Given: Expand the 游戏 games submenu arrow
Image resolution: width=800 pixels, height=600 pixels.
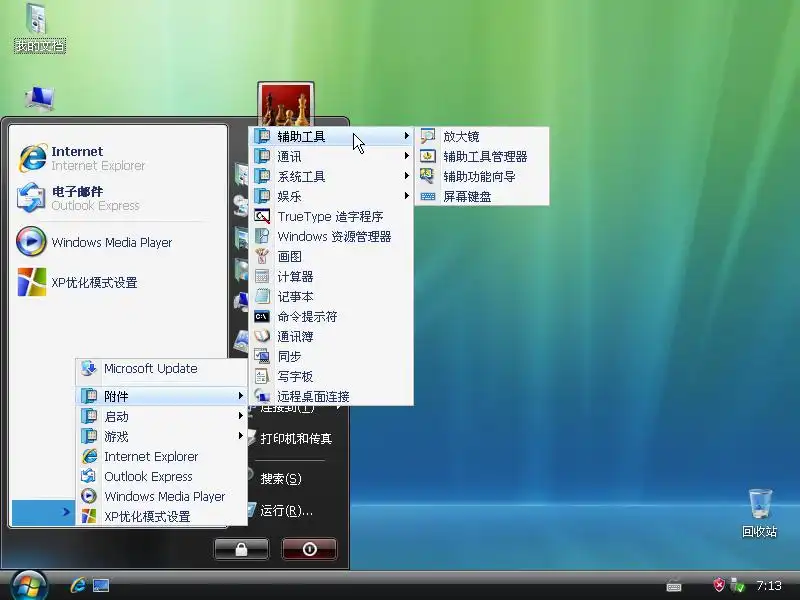Looking at the screenshot, I should (x=241, y=436).
